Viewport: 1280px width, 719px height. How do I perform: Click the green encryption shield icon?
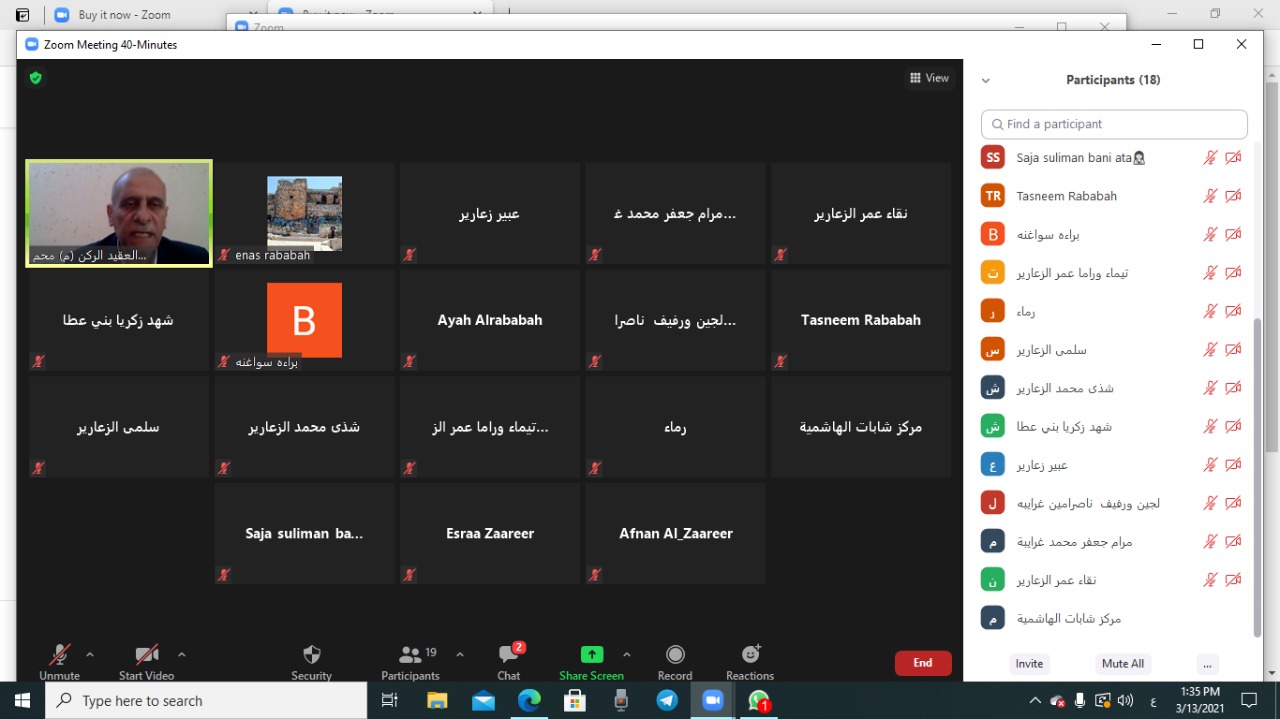(36, 78)
